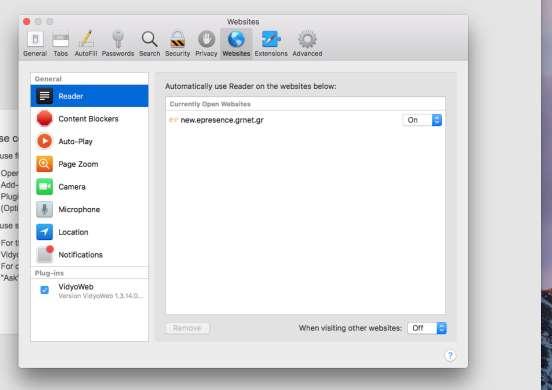Open the Search preferences pane
Screen dimensions: 552x390
click(149, 44)
